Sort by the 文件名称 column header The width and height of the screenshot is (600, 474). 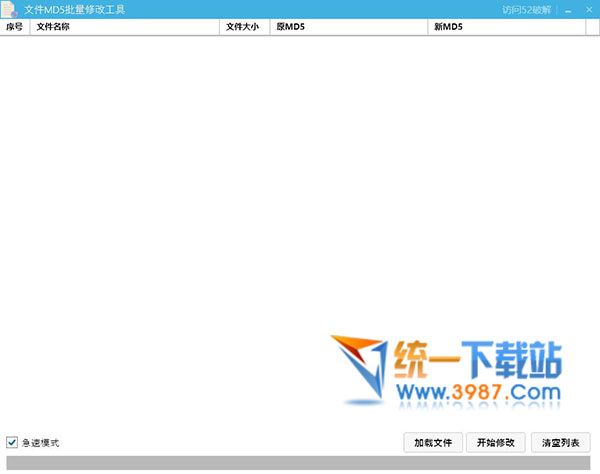[x=125, y=27]
